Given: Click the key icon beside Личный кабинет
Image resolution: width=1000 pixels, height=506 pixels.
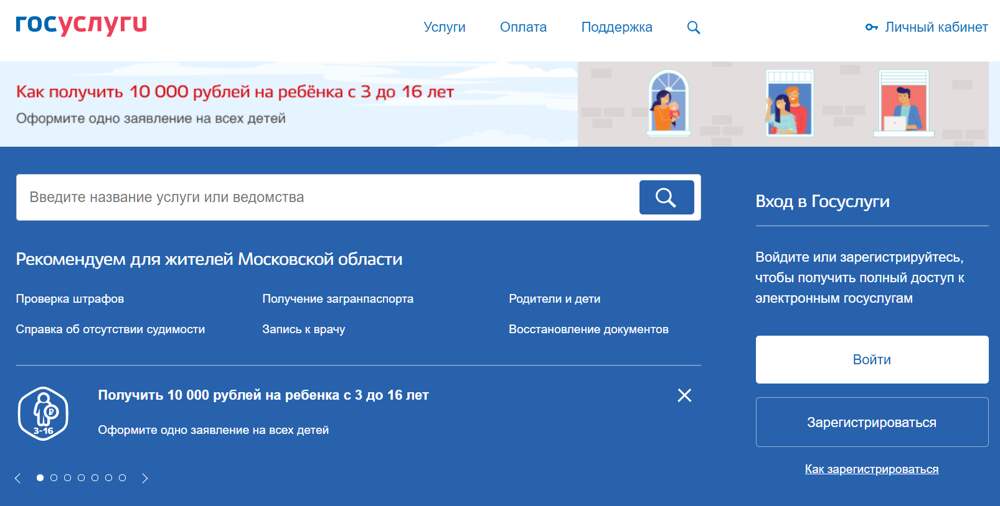Looking at the screenshot, I should (871, 28).
